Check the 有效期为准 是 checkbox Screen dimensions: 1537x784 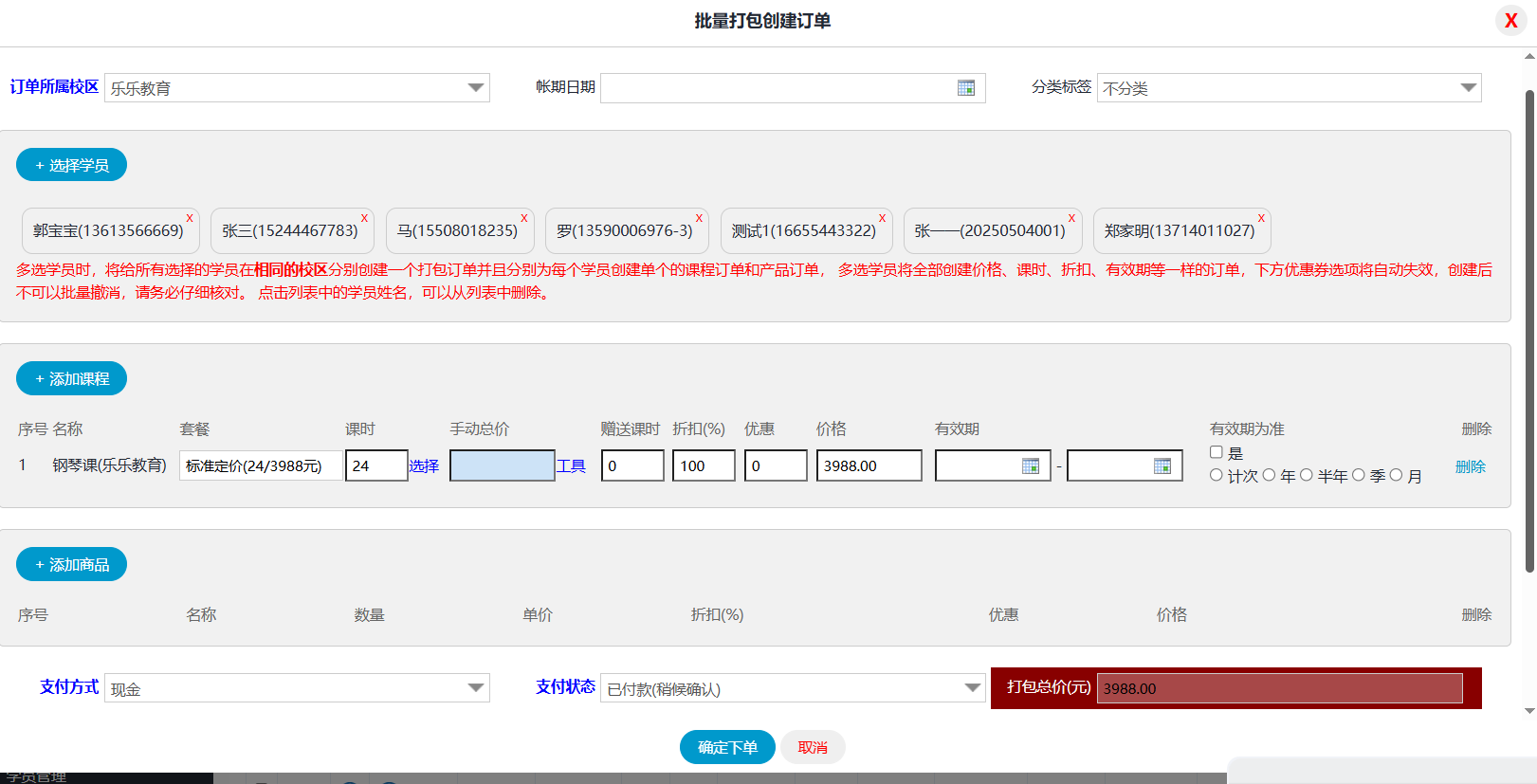coord(1217,452)
